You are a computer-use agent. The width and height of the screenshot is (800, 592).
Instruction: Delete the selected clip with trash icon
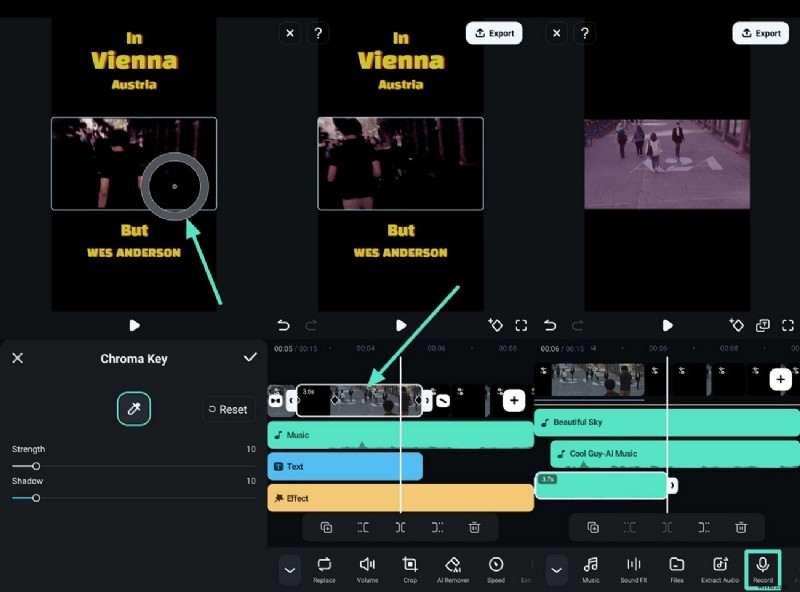coord(474,527)
